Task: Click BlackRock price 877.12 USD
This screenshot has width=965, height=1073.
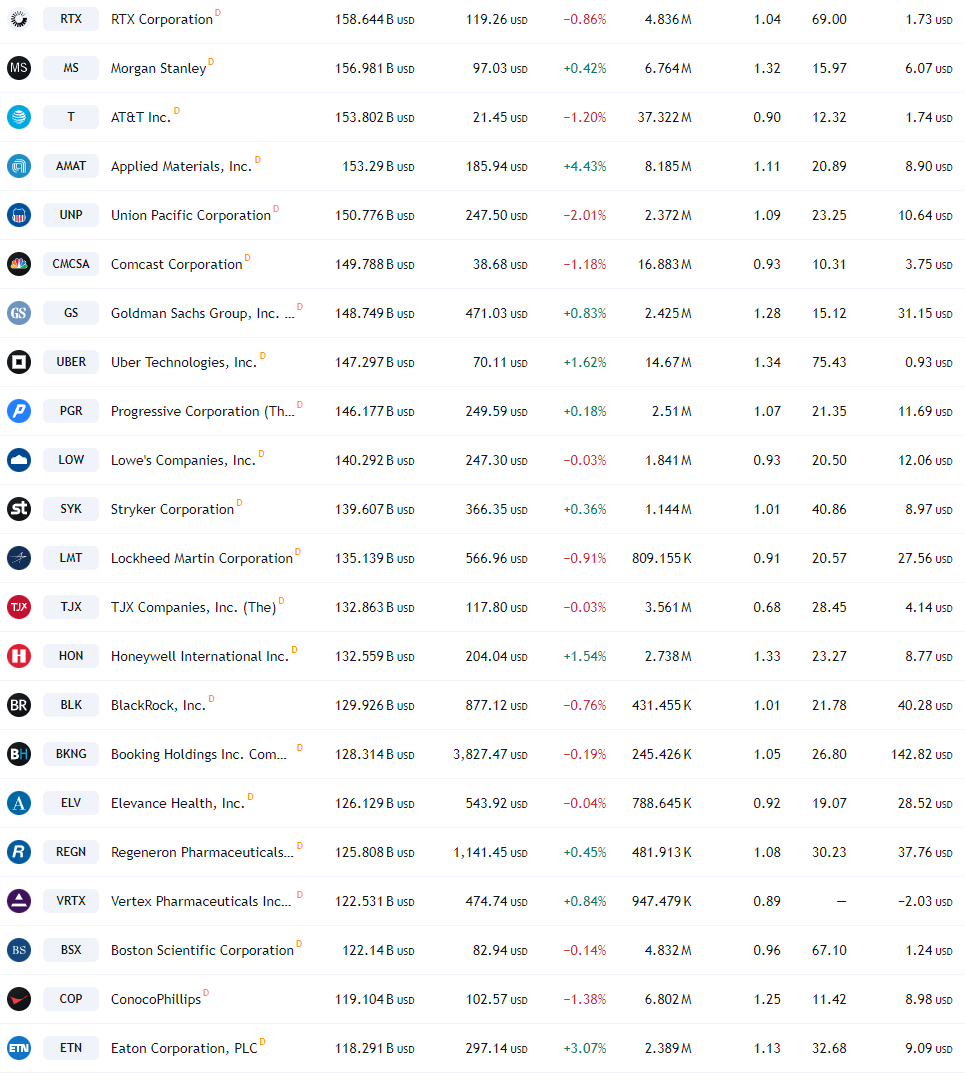Action: [496, 706]
